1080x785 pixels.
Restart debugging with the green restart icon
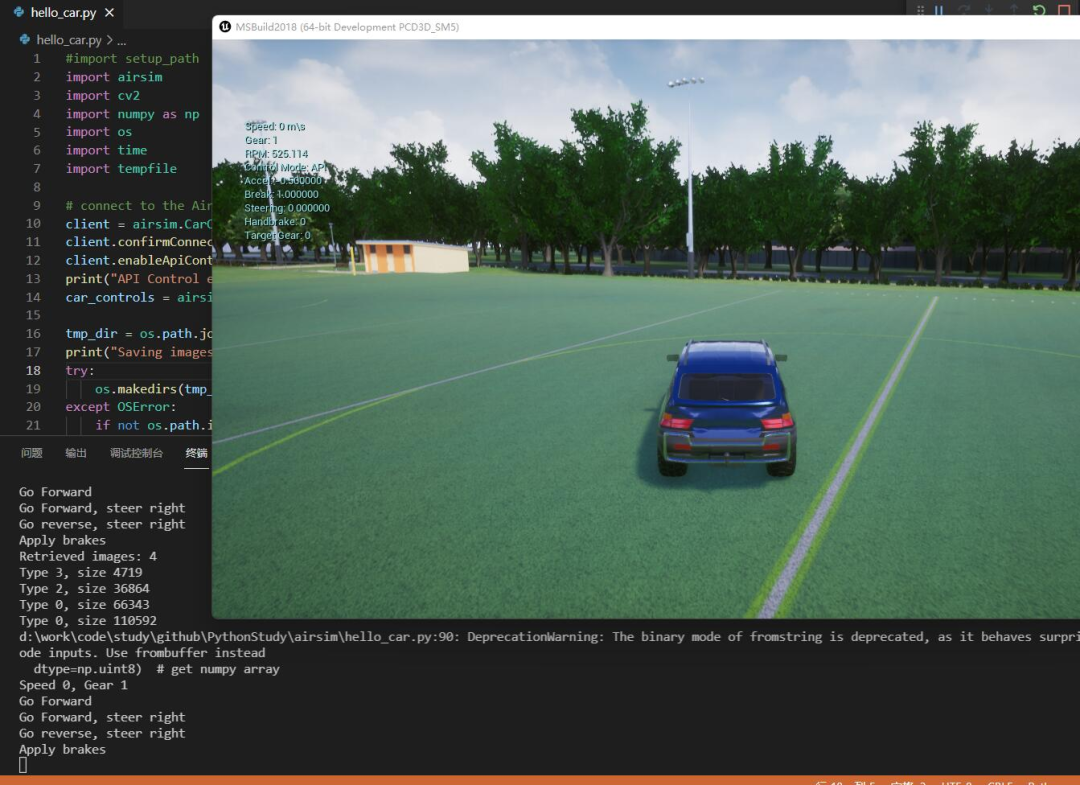coord(1040,9)
